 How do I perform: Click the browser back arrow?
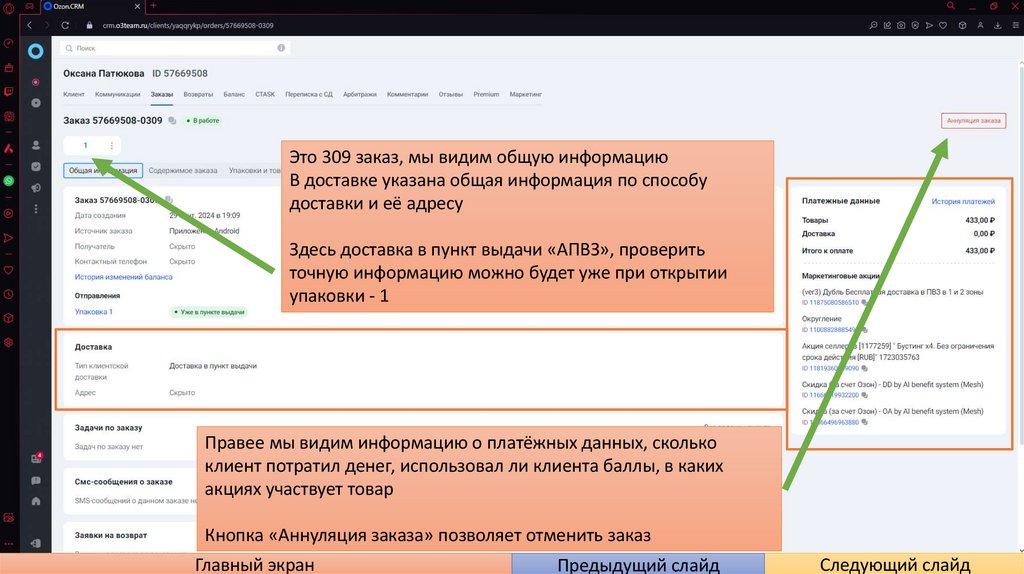pos(29,25)
